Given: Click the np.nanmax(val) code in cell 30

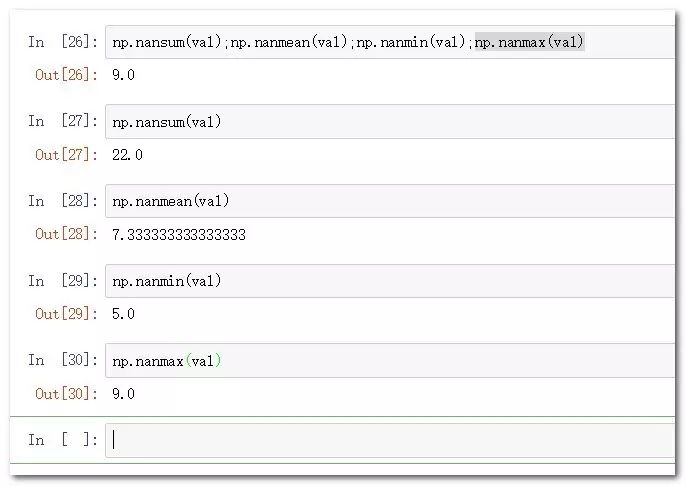Looking at the screenshot, I should [x=167, y=361].
